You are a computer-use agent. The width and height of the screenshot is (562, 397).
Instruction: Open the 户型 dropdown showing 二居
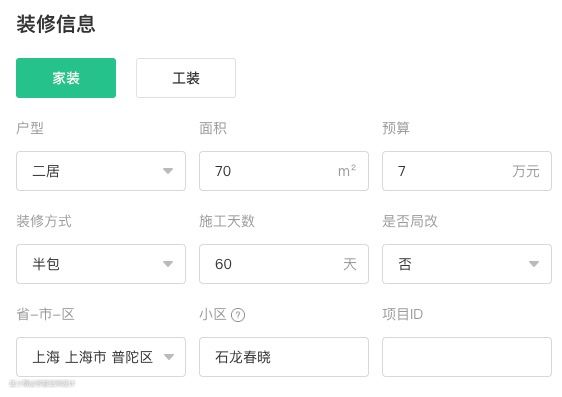(x=101, y=171)
